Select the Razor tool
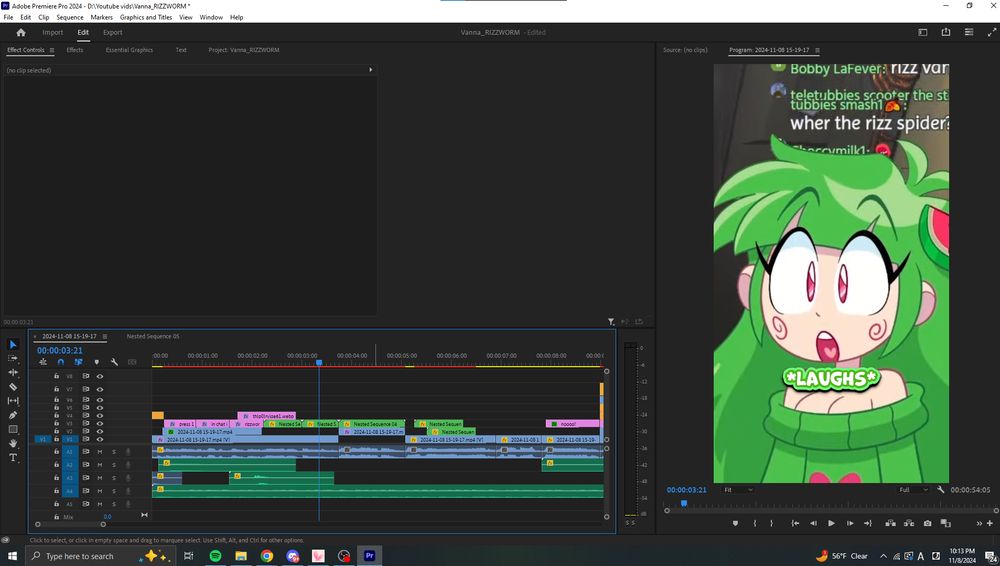The width and height of the screenshot is (1000, 566). pos(13,387)
